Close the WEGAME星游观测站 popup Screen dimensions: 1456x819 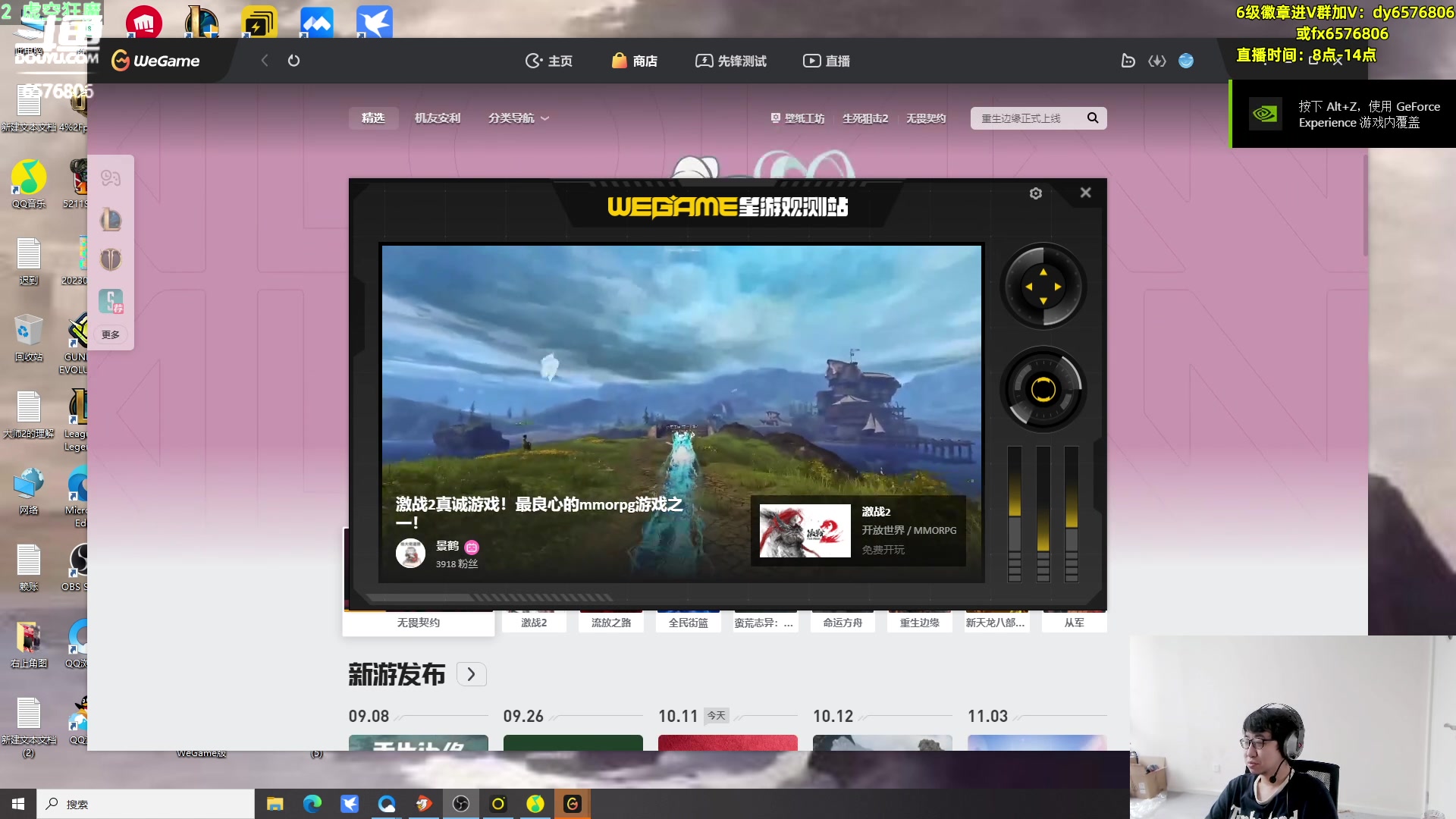point(1086,193)
